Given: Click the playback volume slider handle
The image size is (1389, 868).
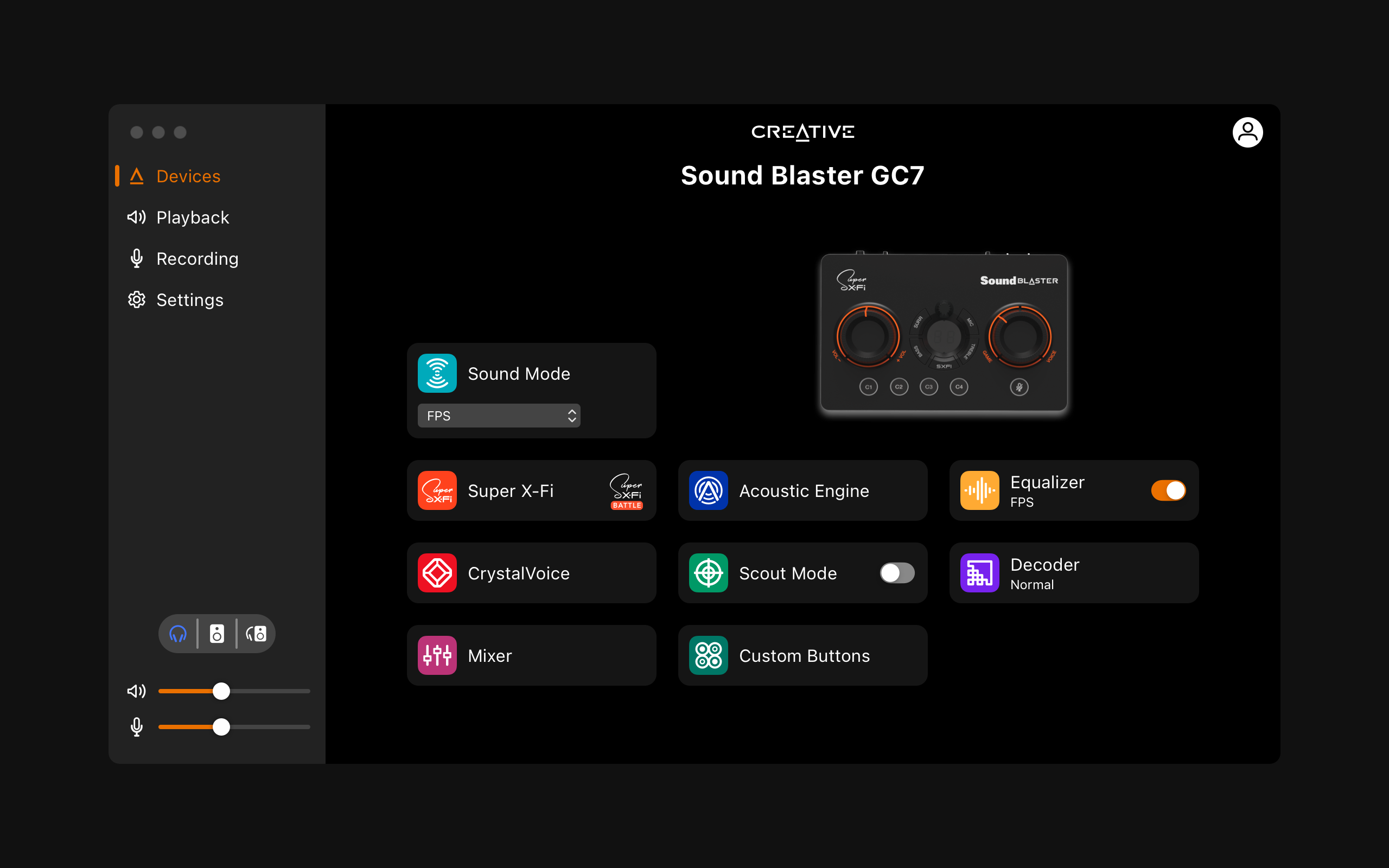Looking at the screenshot, I should coord(221,691).
